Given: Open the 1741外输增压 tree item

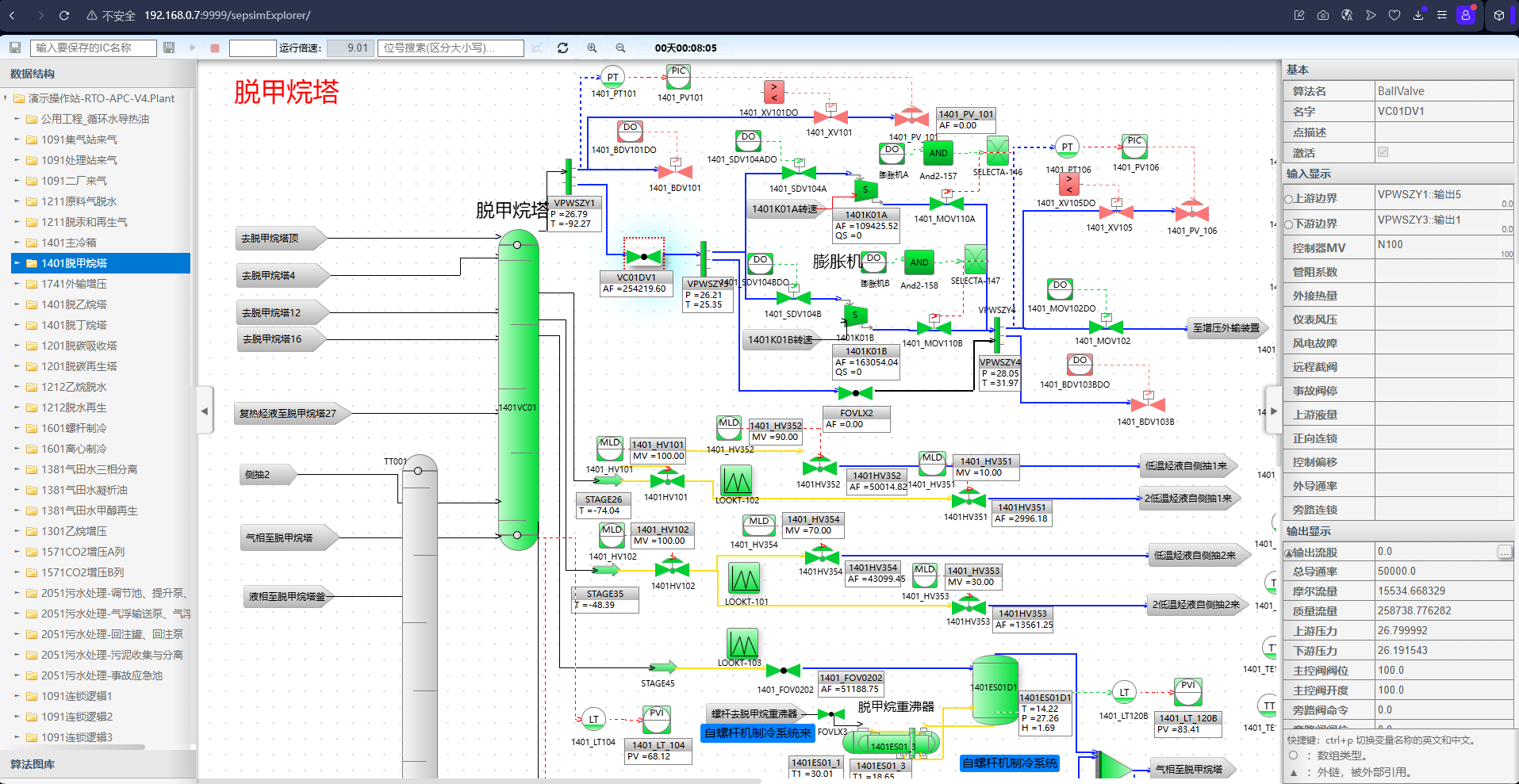Looking at the screenshot, I should (74, 284).
